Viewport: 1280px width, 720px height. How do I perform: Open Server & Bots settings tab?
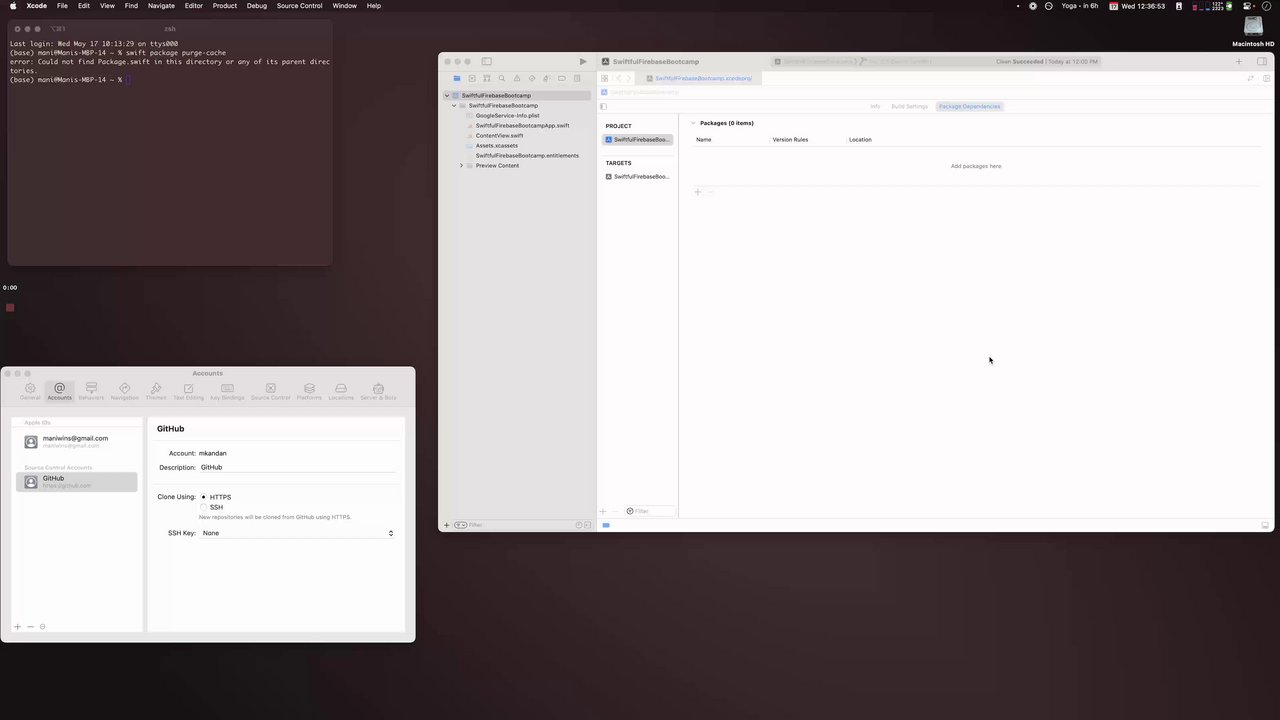pos(378,391)
